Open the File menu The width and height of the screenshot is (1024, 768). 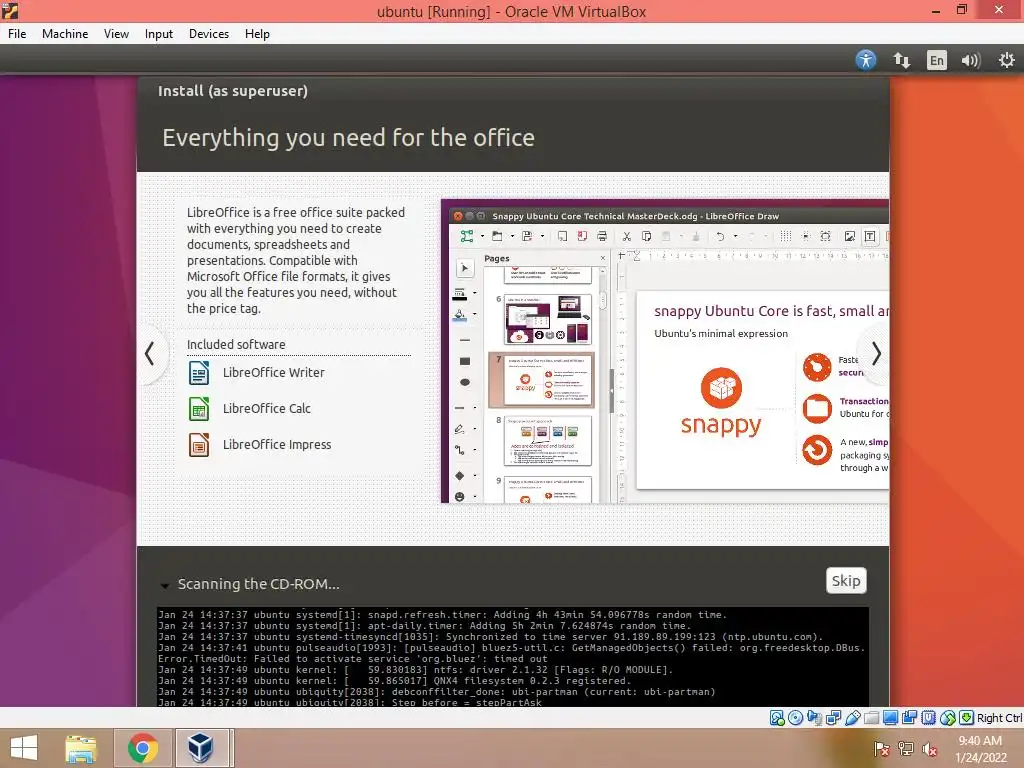(17, 34)
